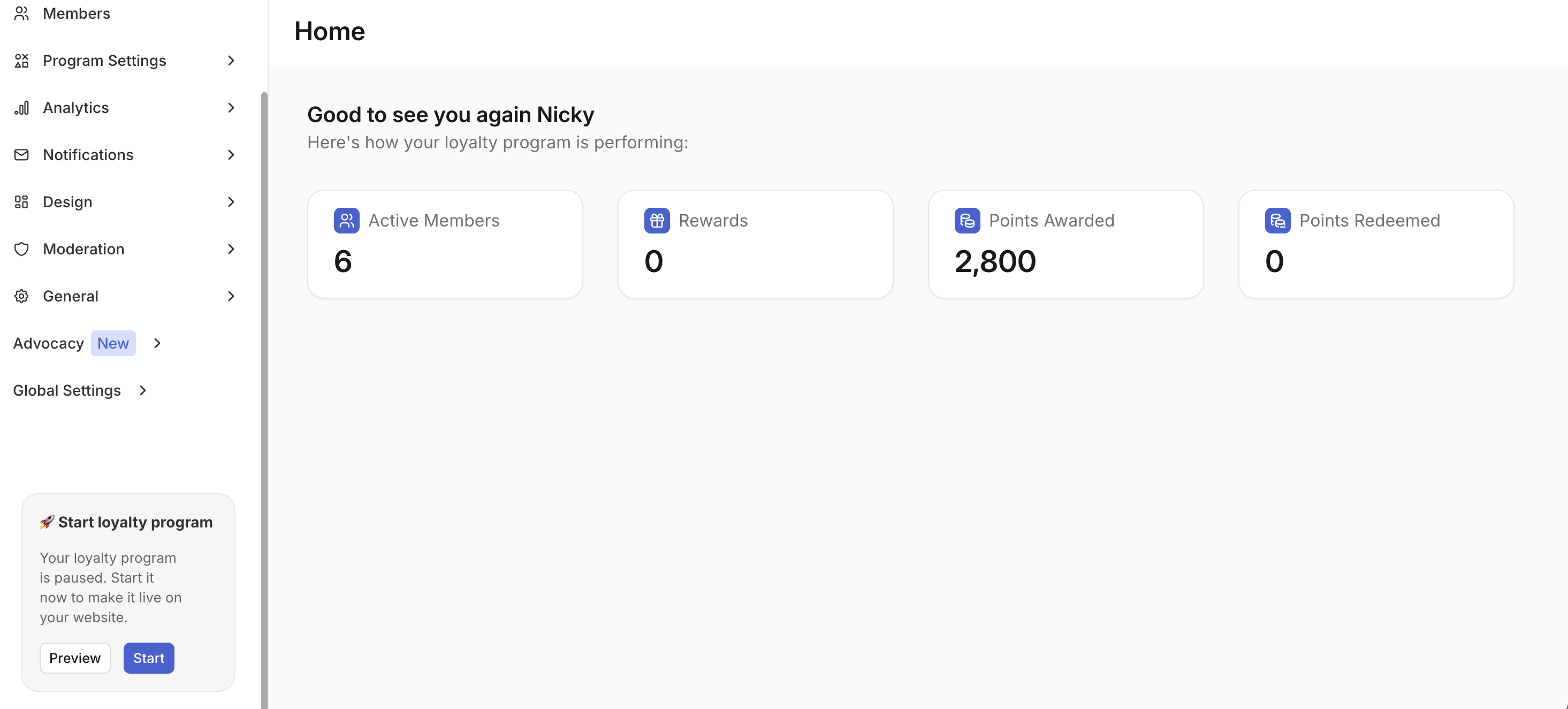Select the Global Settings label
Screen dimensions: 1568x709
67,390
